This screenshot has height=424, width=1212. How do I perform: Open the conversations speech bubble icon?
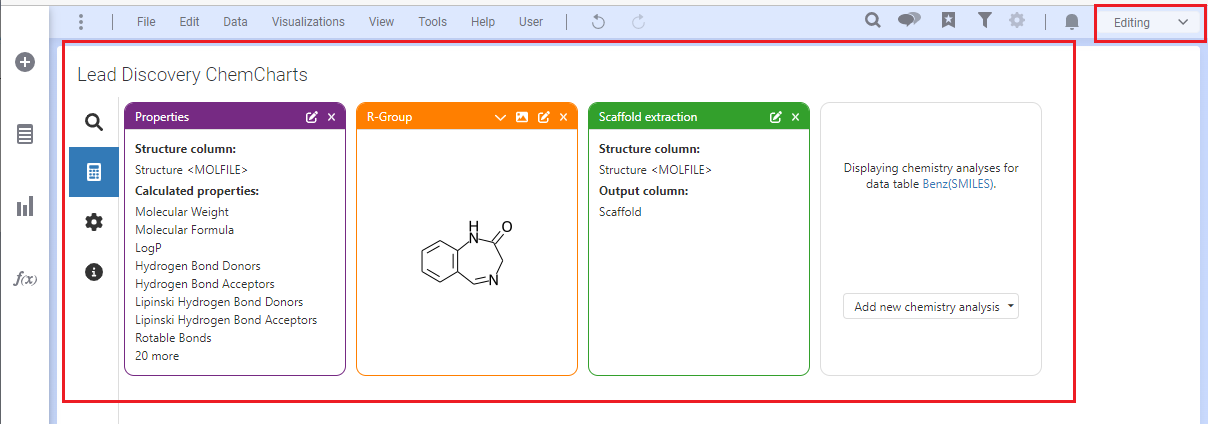pos(909,20)
